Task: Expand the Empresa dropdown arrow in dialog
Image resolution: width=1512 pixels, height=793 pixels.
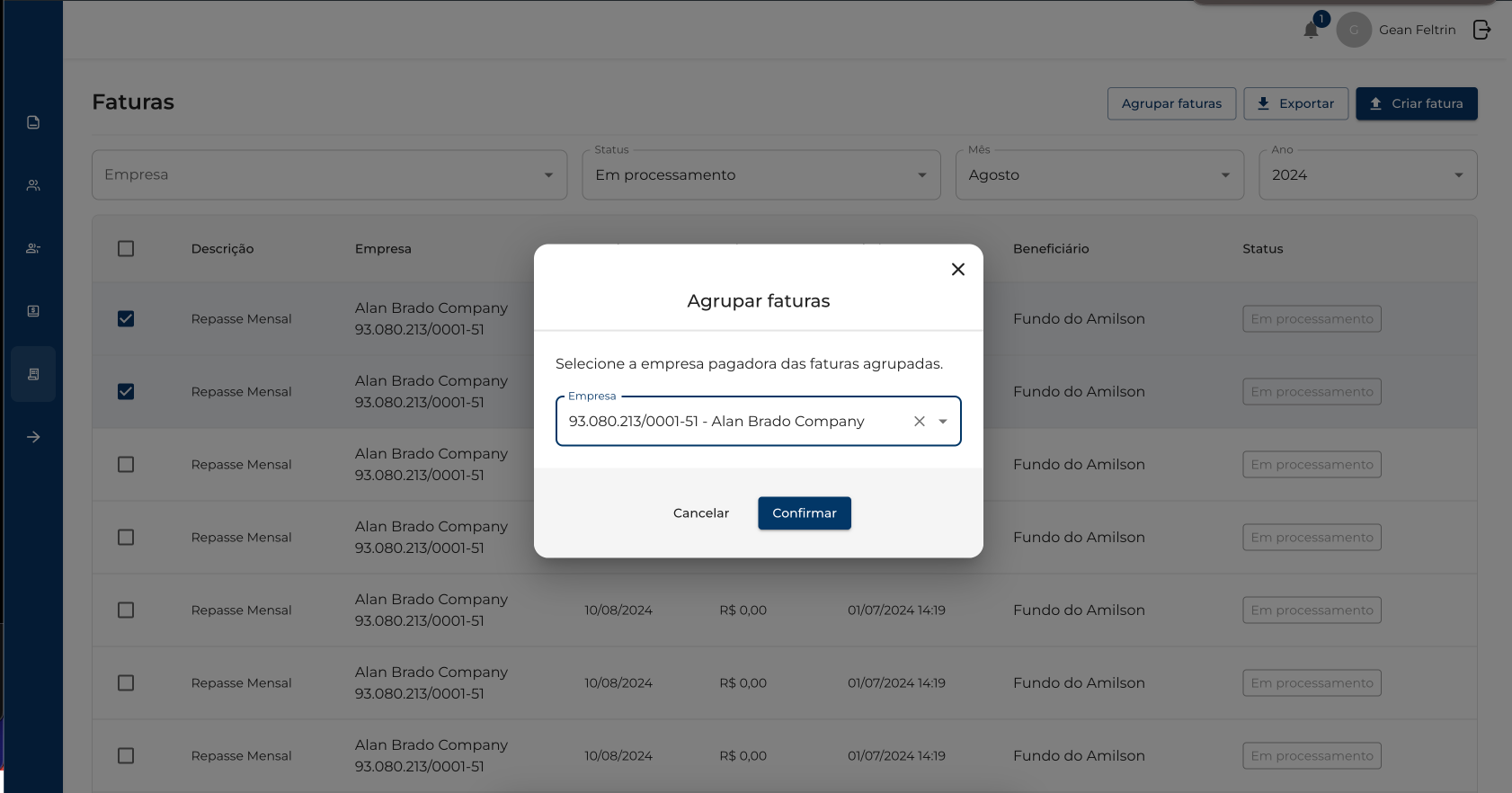Action: [943, 421]
